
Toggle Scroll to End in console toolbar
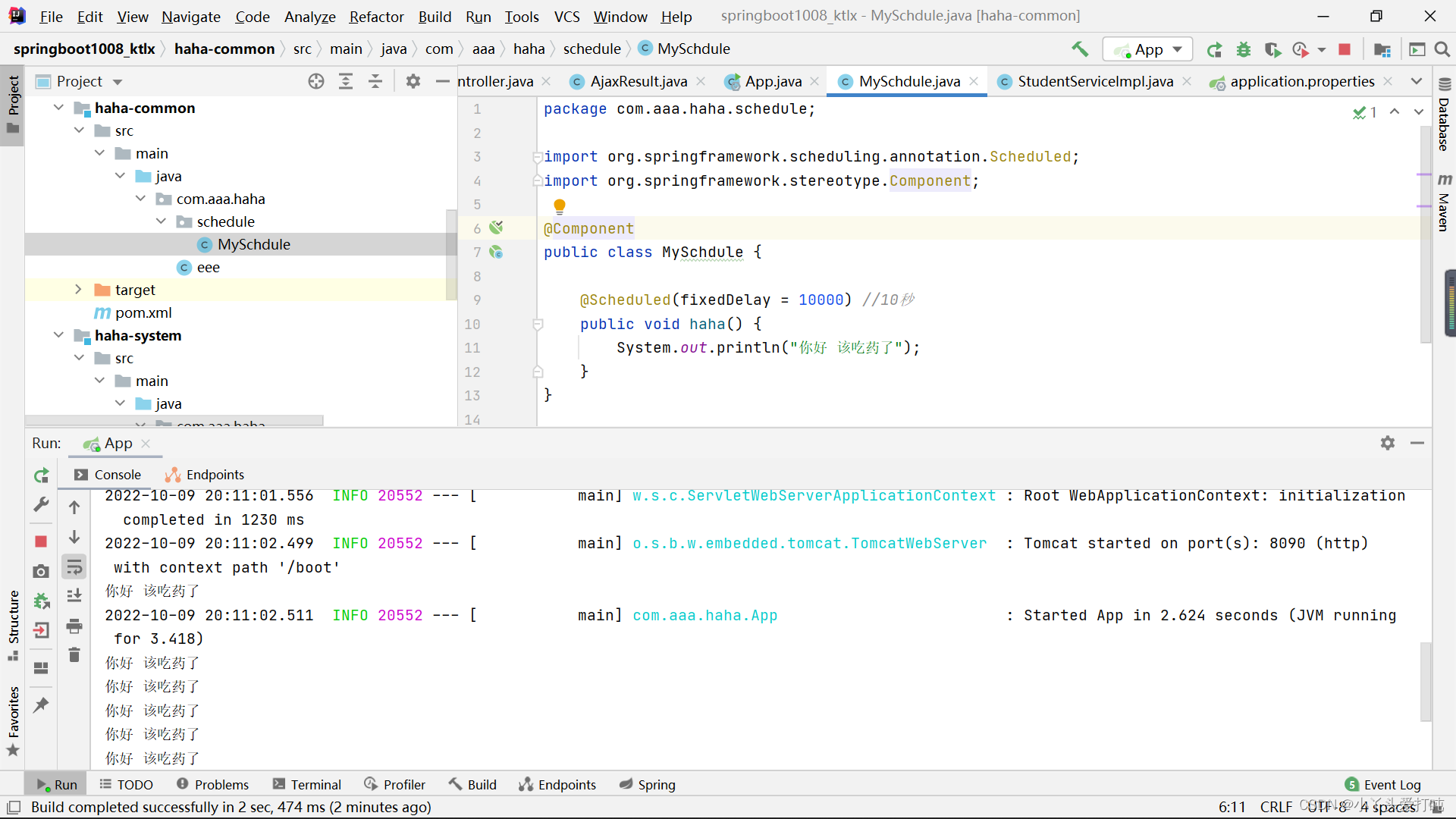[74, 596]
